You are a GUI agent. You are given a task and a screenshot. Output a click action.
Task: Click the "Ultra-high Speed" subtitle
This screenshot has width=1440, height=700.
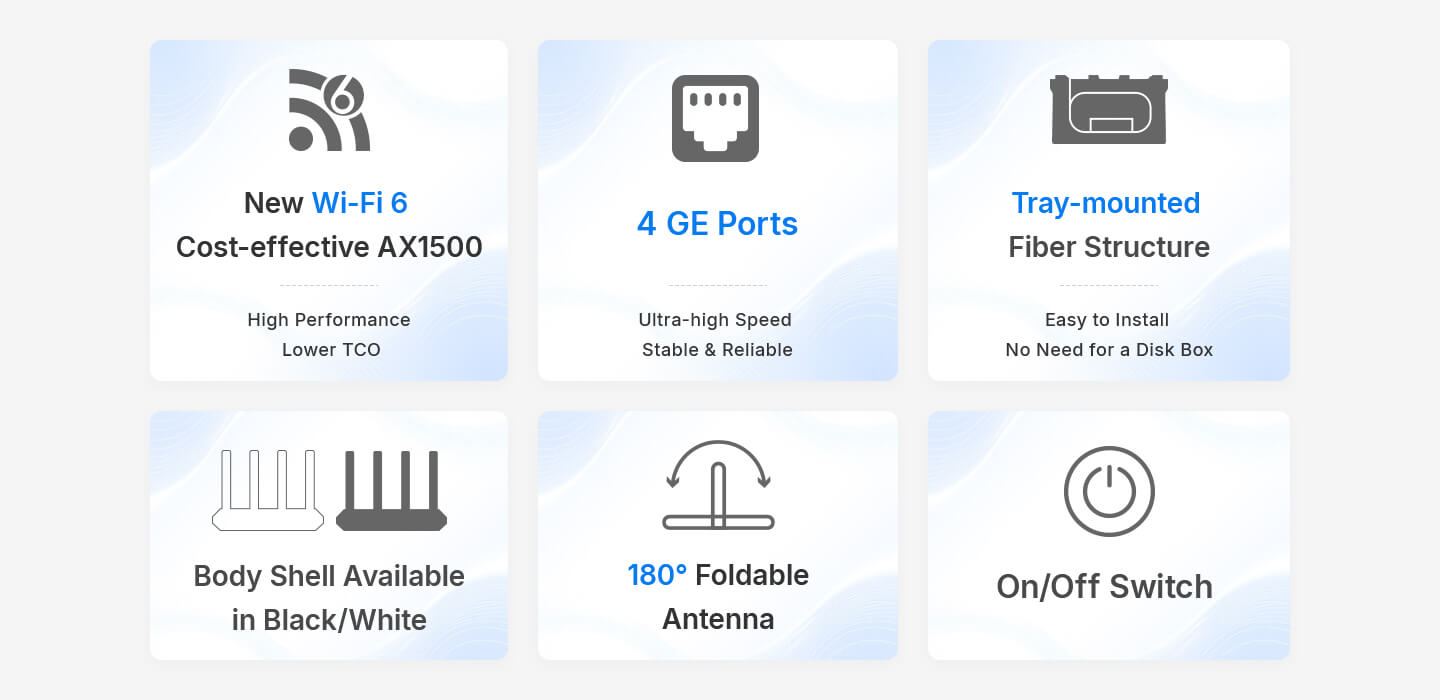point(715,320)
